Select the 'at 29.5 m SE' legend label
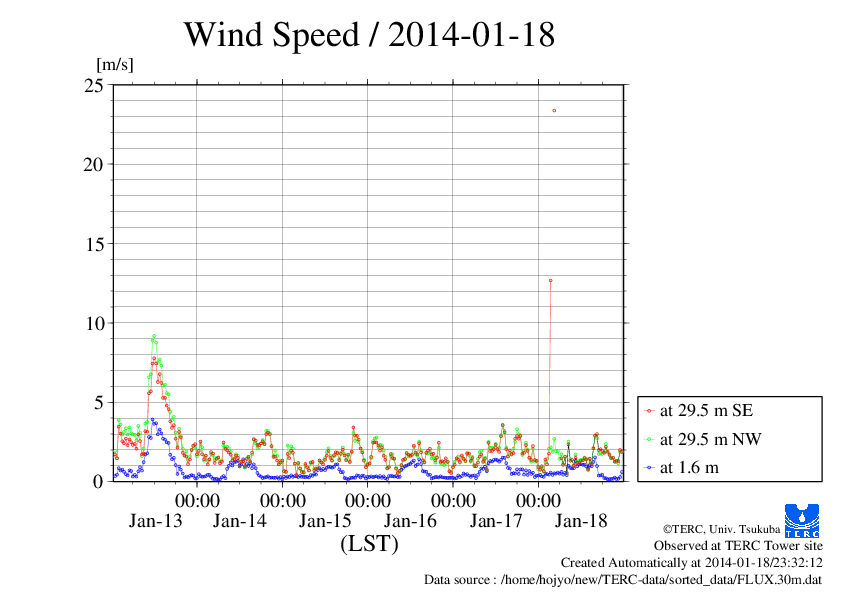The width and height of the screenshot is (842, 595). coord(706,410)
